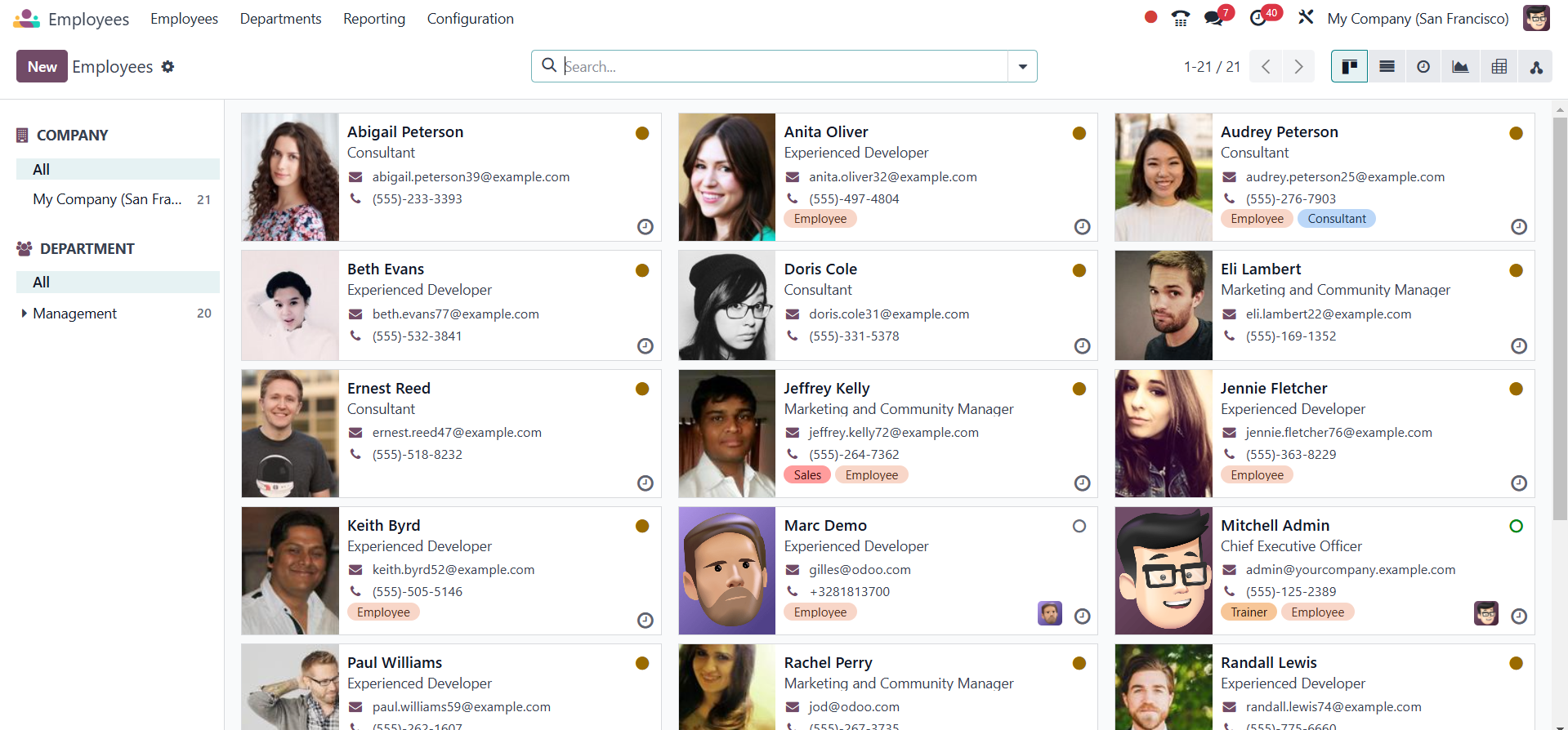1568x730 pixels.
Task: Switch to the Kanban view
Action: (1349, 66)
